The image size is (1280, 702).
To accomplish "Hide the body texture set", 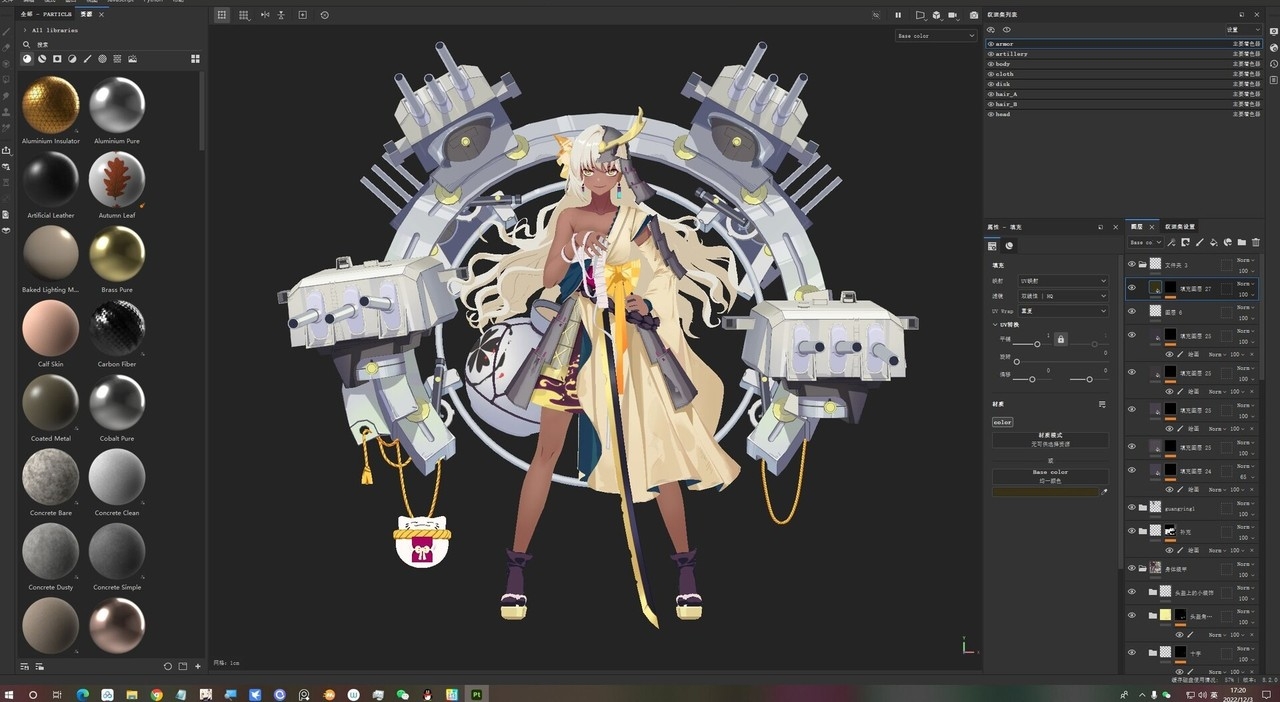I will [x=991, y=64].
